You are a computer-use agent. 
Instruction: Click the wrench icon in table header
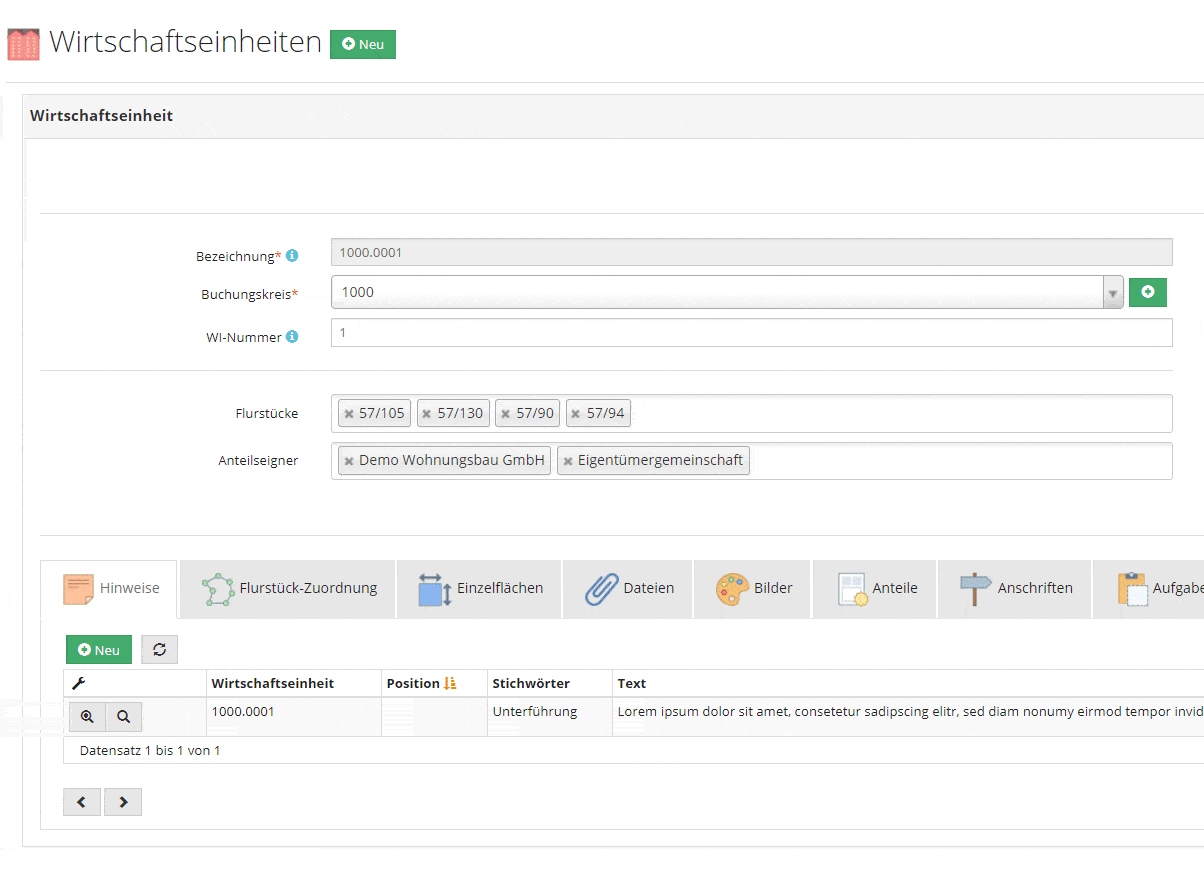click(79, 684)
